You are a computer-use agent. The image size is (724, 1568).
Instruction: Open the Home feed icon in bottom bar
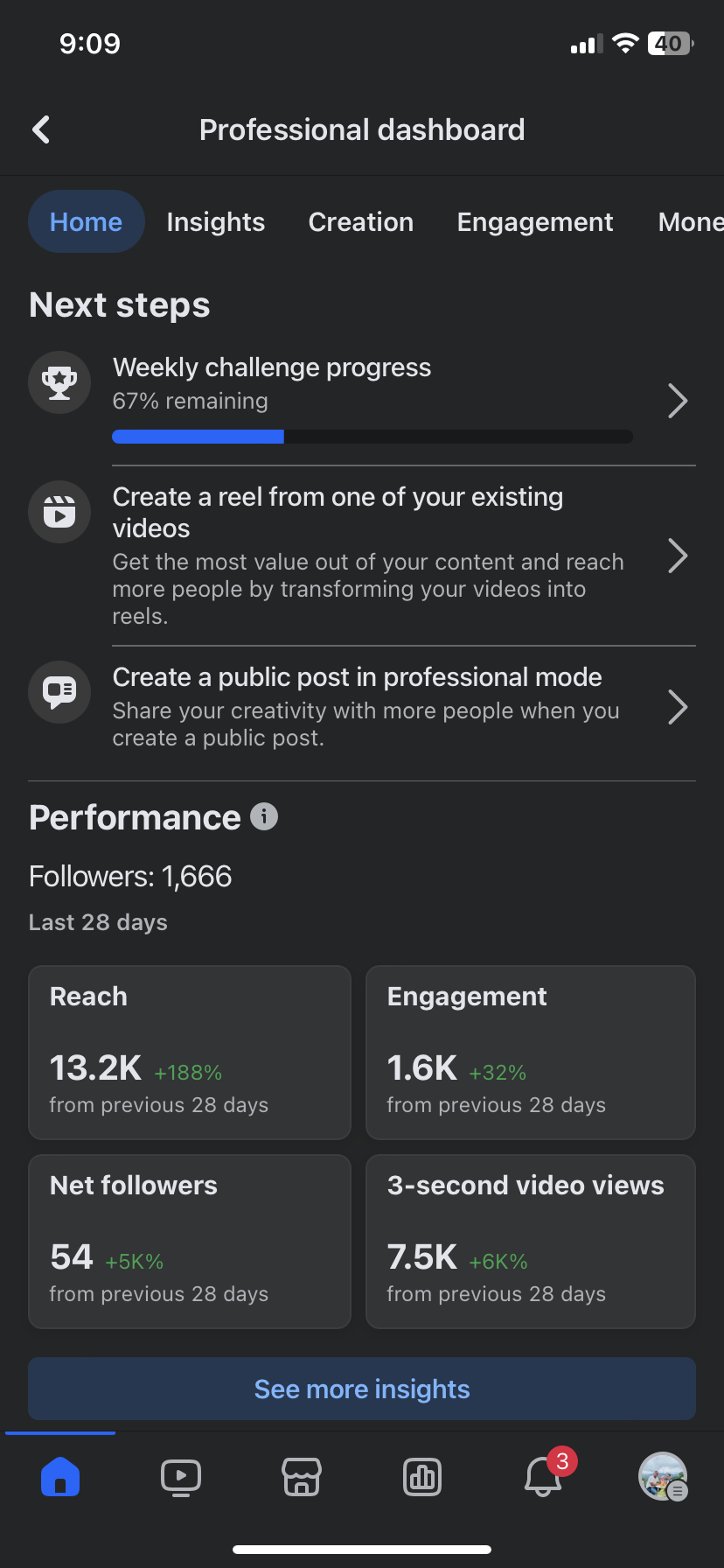(x=60, y=1478)
